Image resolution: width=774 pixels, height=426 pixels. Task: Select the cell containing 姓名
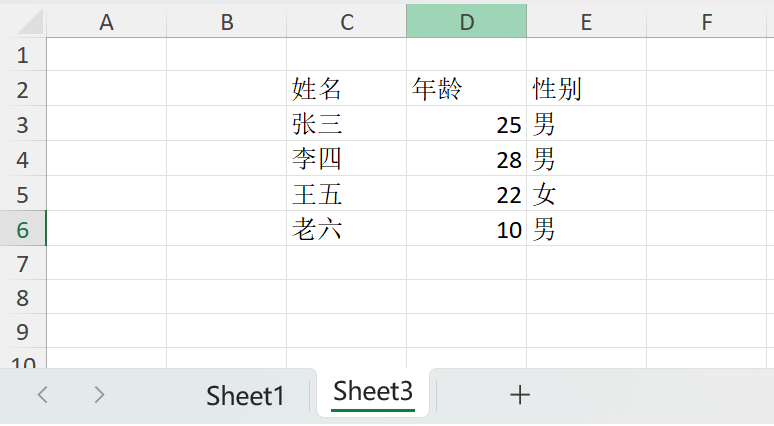pyautogui.click(x=346, y=89)
